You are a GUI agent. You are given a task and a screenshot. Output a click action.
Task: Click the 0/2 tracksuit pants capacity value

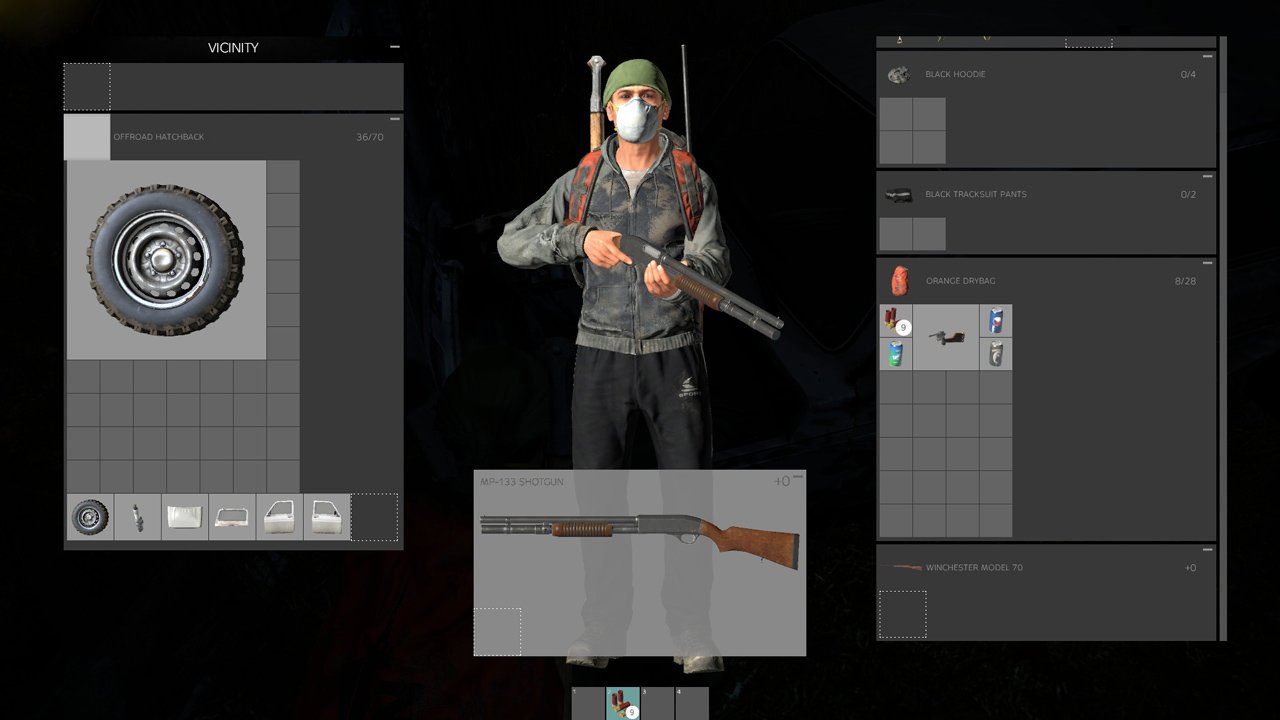coord(1188,194)
